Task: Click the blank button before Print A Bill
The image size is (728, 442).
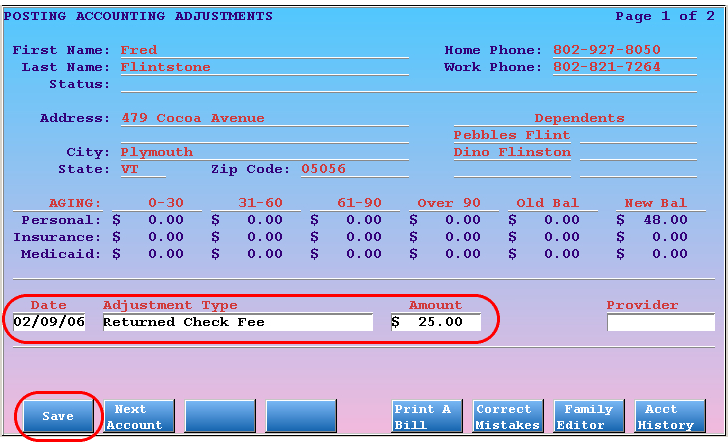Action: point(301,416)
